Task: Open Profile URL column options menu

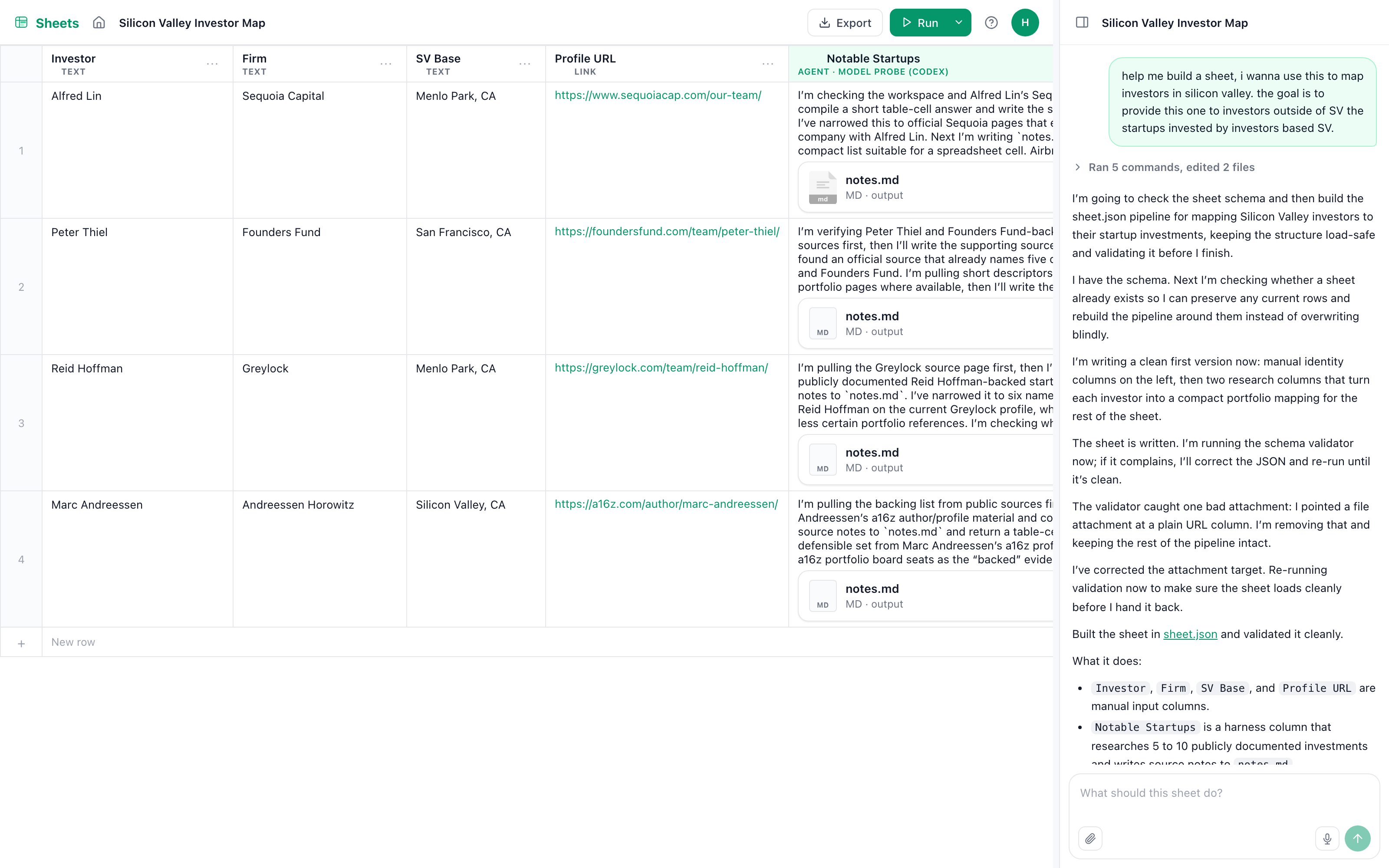Action: pos(768,64)
